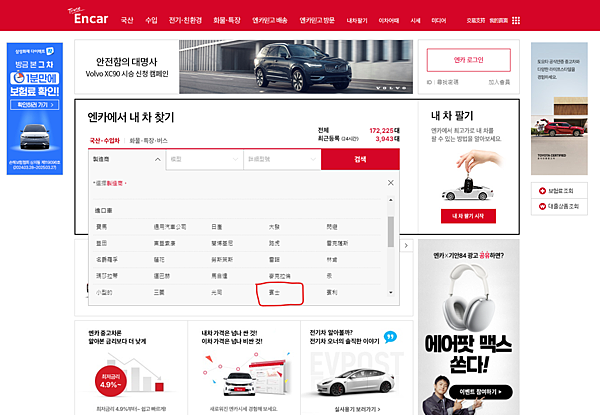Viewport: 600px width, 415px height.
Task: Select 大發 in the manufacturer list
Action: (x=274, y=227)
